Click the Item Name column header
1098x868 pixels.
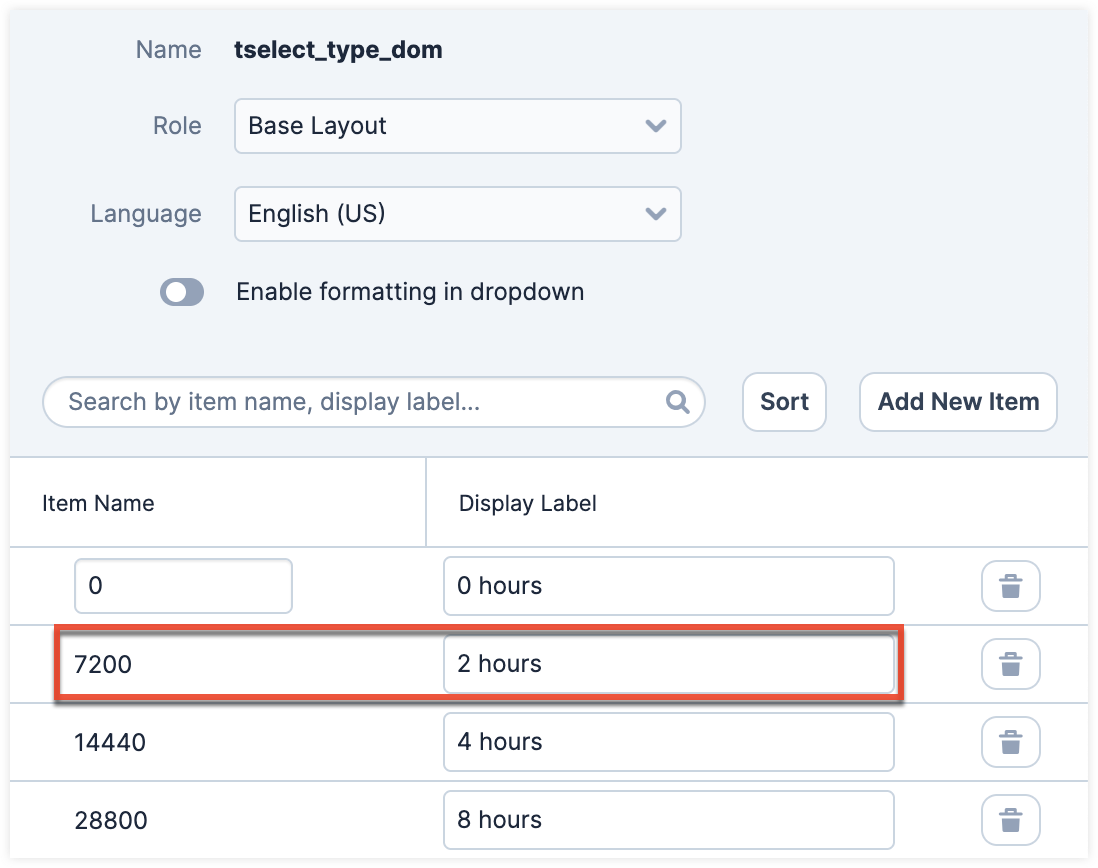coord(98,503)
